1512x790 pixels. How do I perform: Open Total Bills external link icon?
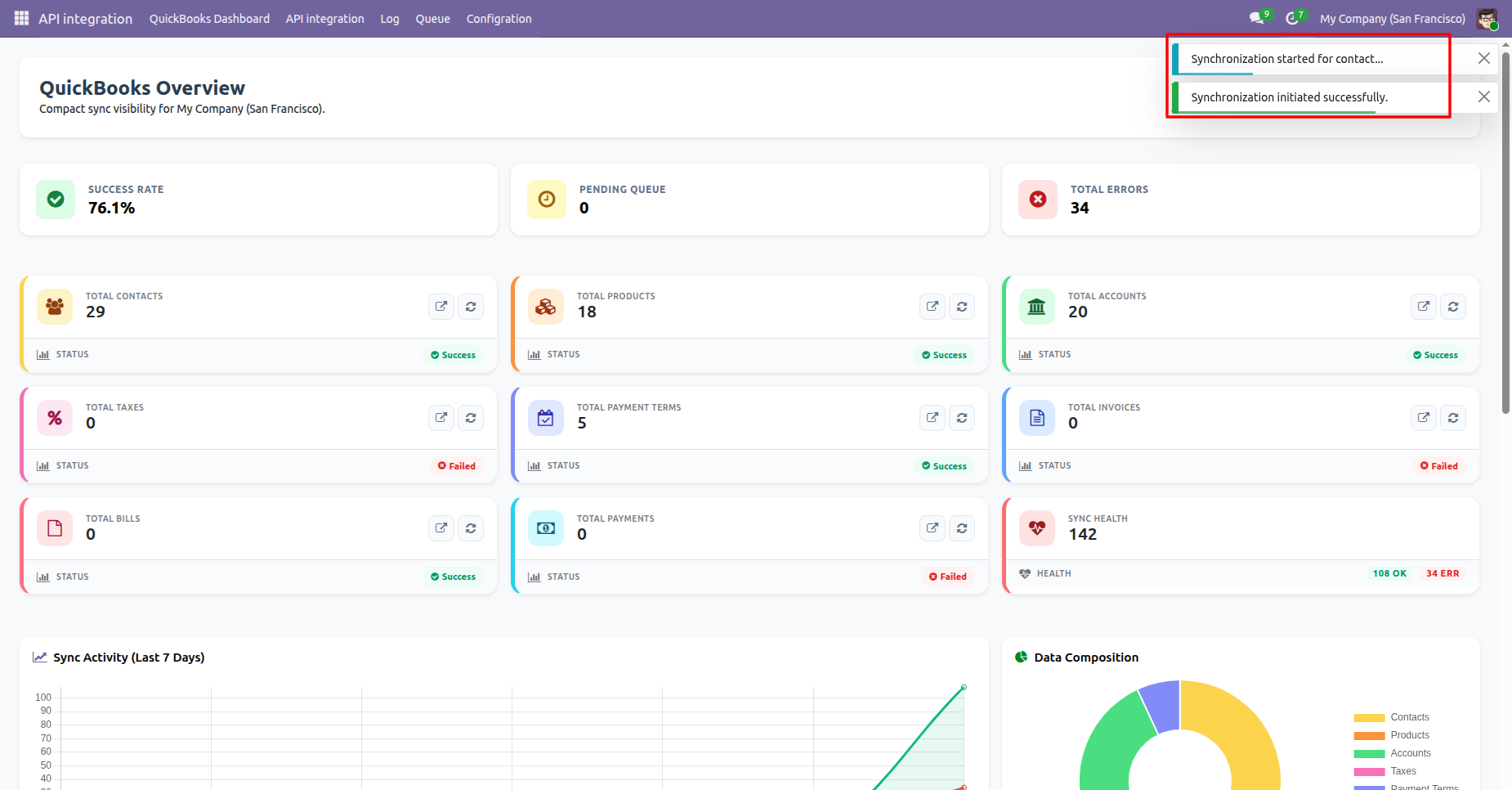441,528
